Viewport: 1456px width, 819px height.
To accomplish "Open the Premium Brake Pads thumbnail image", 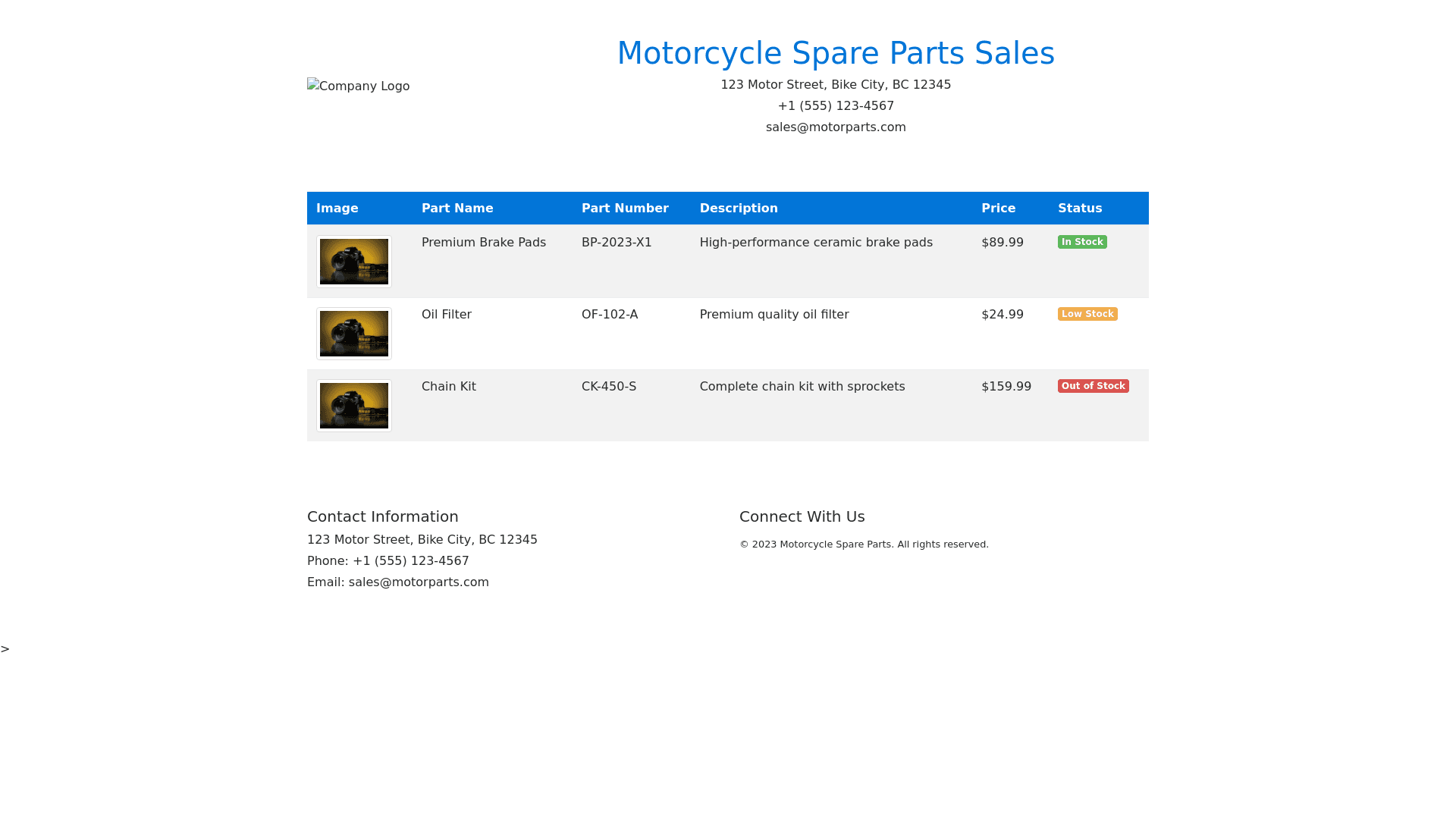I will (354, 262).
